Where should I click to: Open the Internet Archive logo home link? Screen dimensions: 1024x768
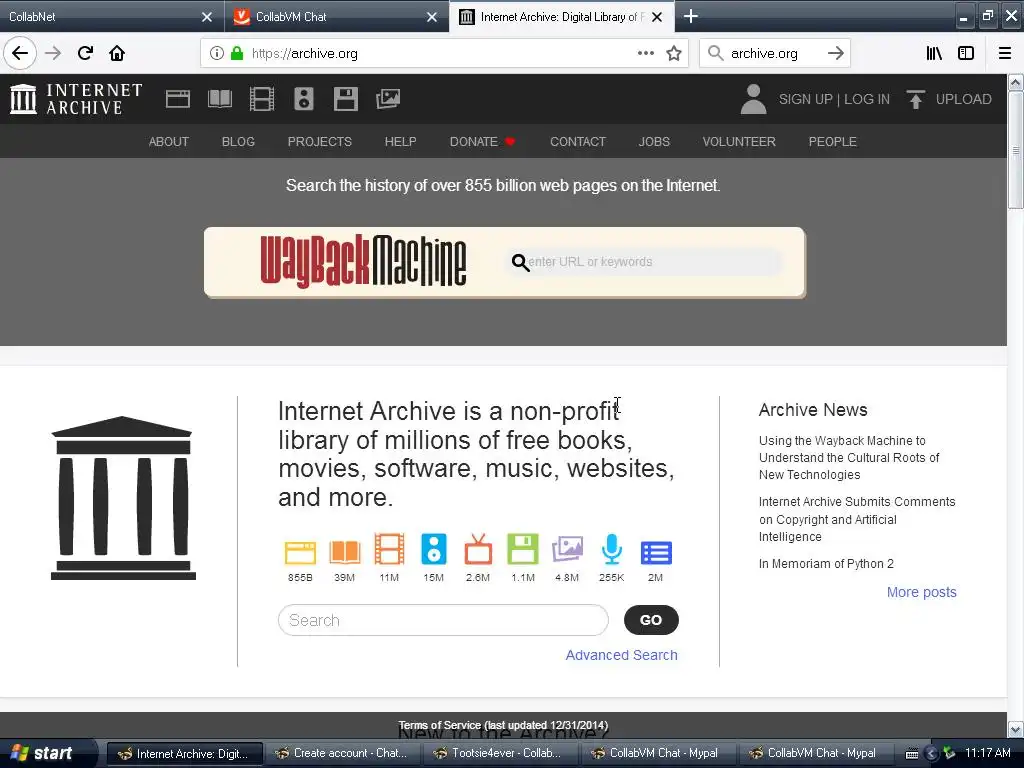tap(76, 99)
